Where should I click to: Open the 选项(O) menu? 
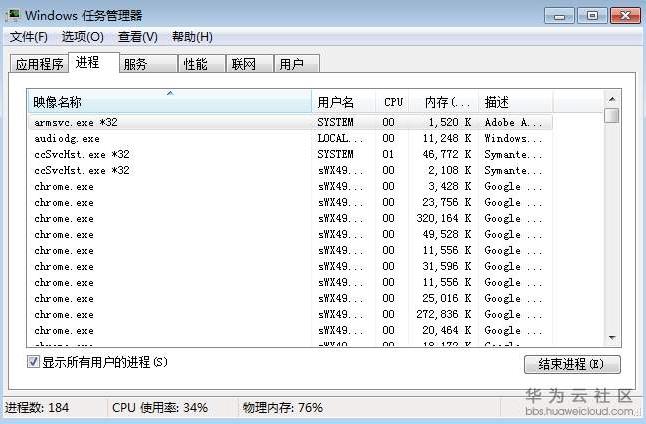tap(82, 37)
